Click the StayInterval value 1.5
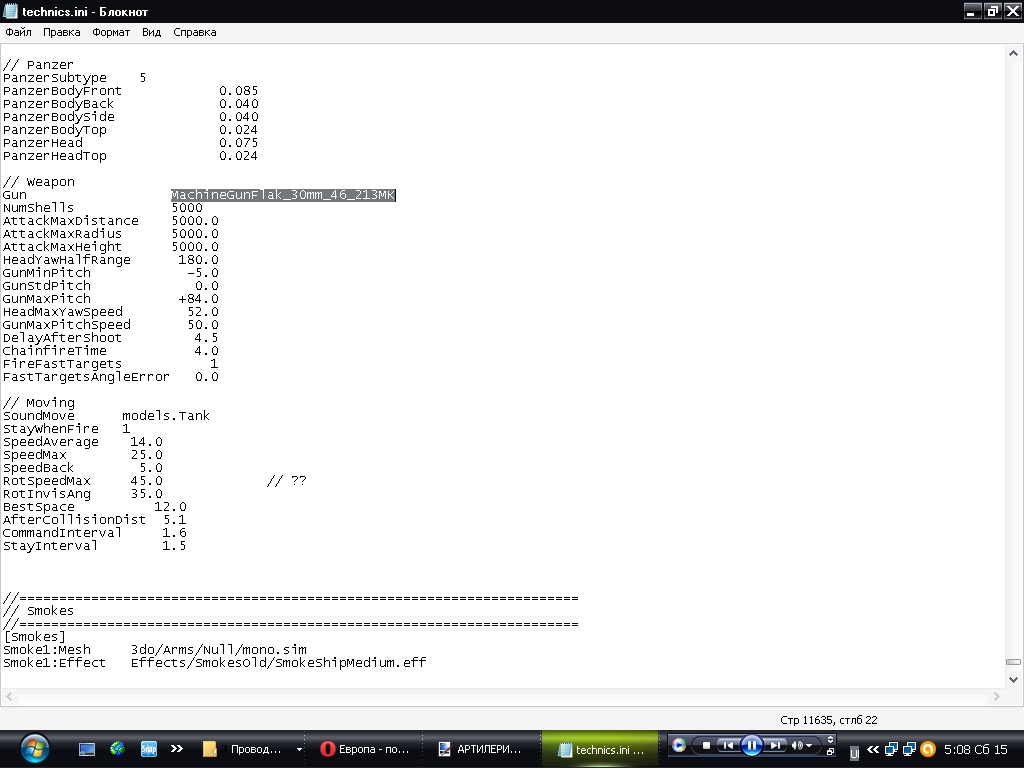This screenshot has width=1024, height=768. pyautogui.click(x=174, y=545)
